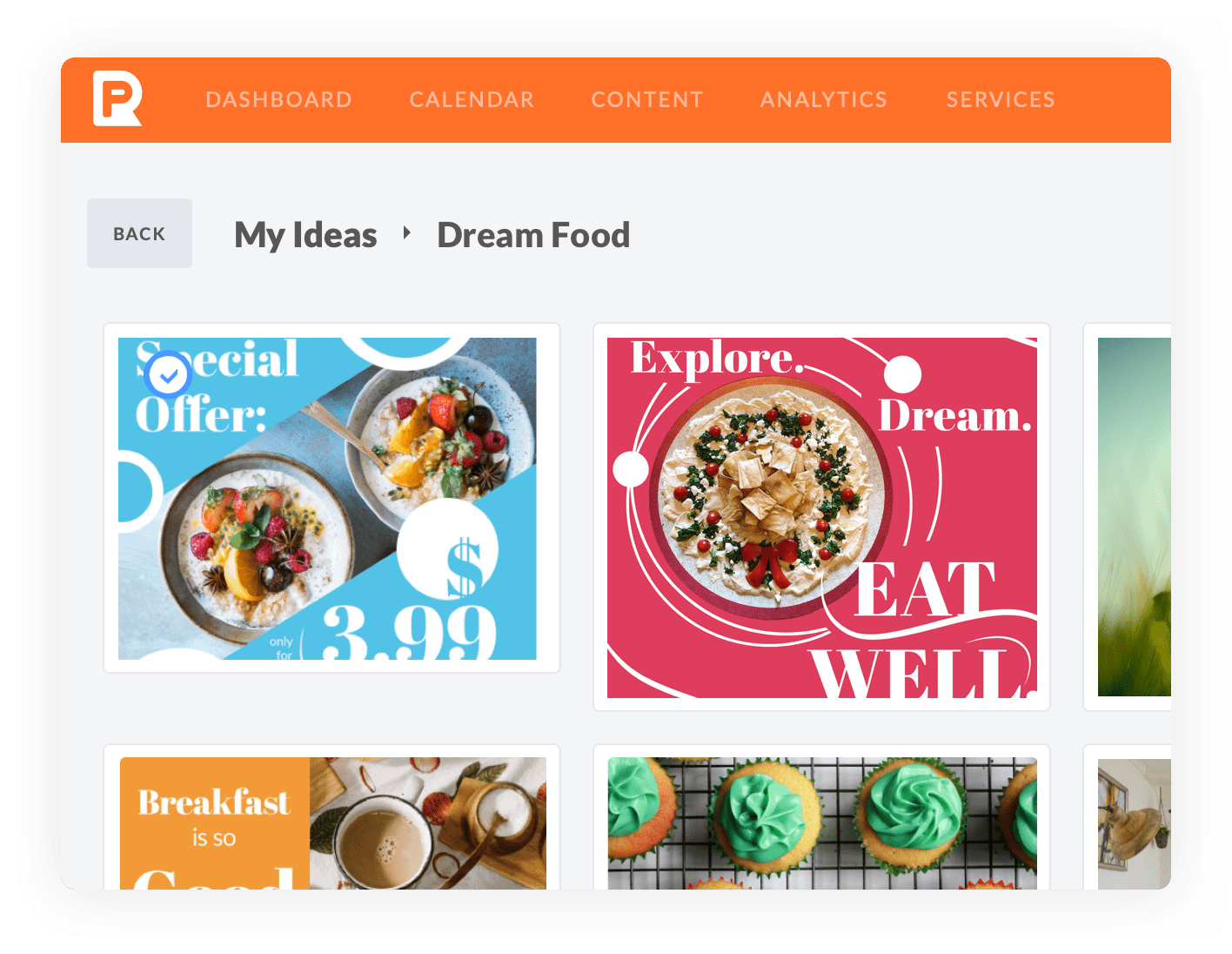Open the partially visible hanging lamp thumbnail
The image size is (1232, 954).
pyautogui.click(x=1135, y=823)
